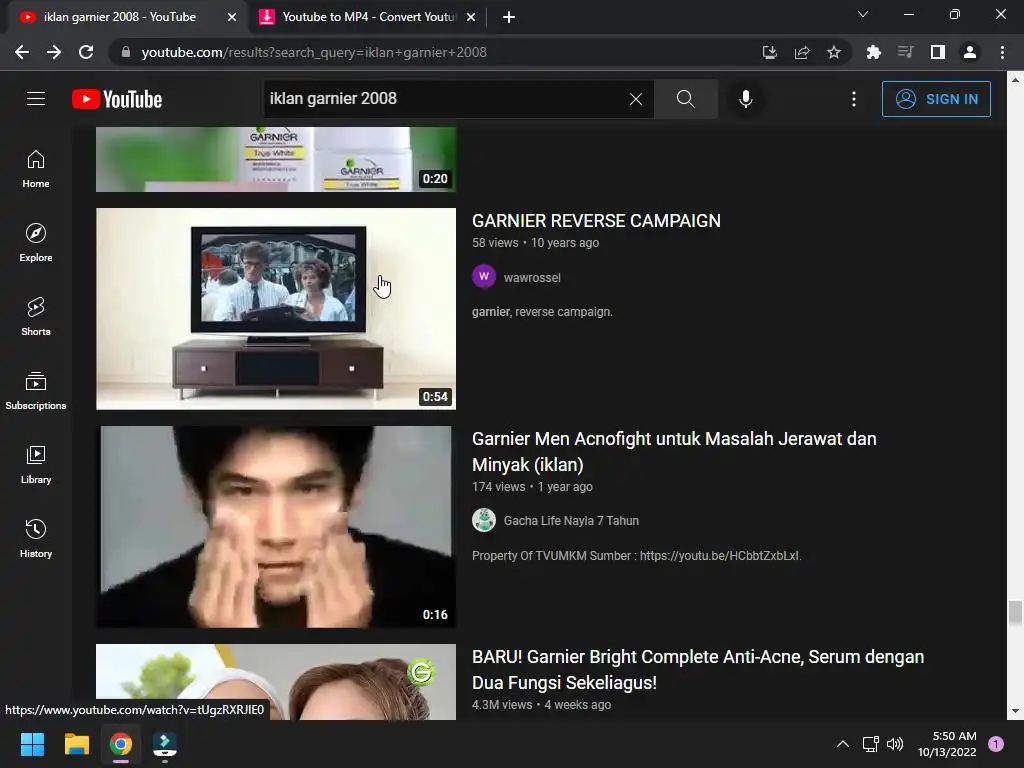Open the Chrome tab search dropdown
Image resolution: width=1024 pixels, height=768 pixels.
(x=863, y=14)
